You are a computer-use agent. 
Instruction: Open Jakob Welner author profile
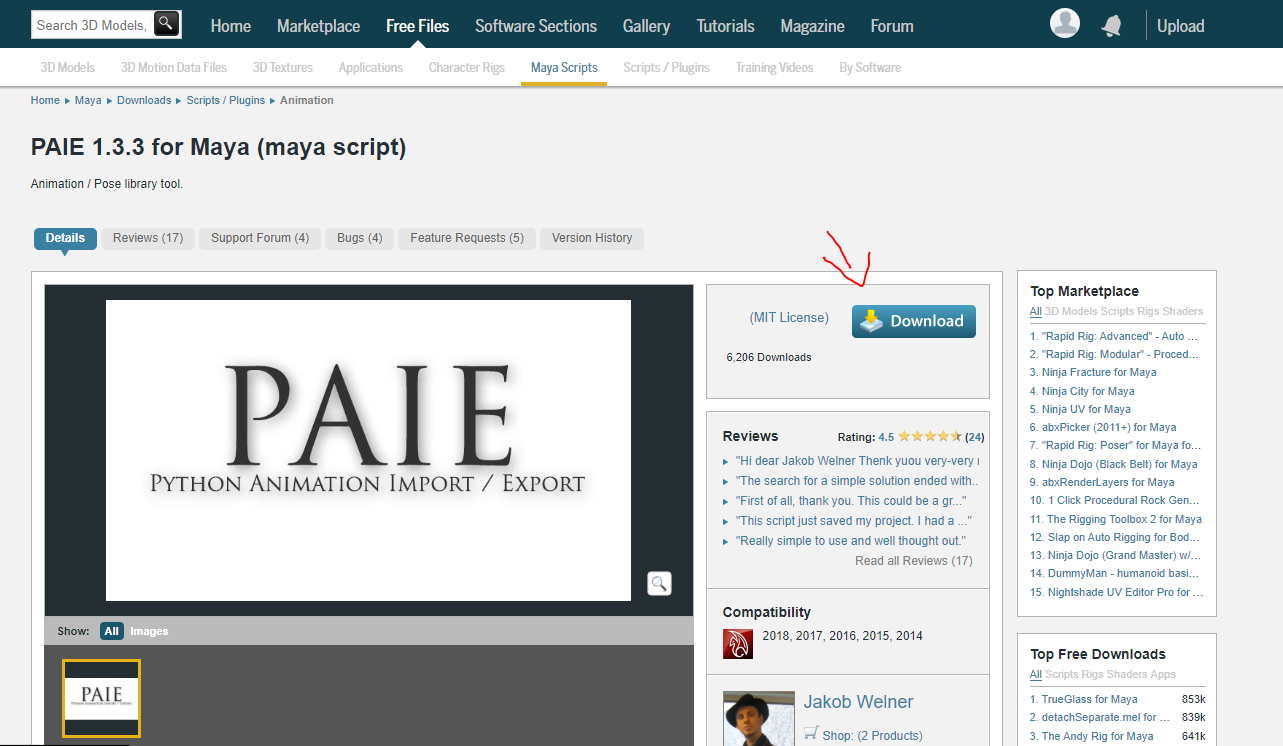[858, 702]
